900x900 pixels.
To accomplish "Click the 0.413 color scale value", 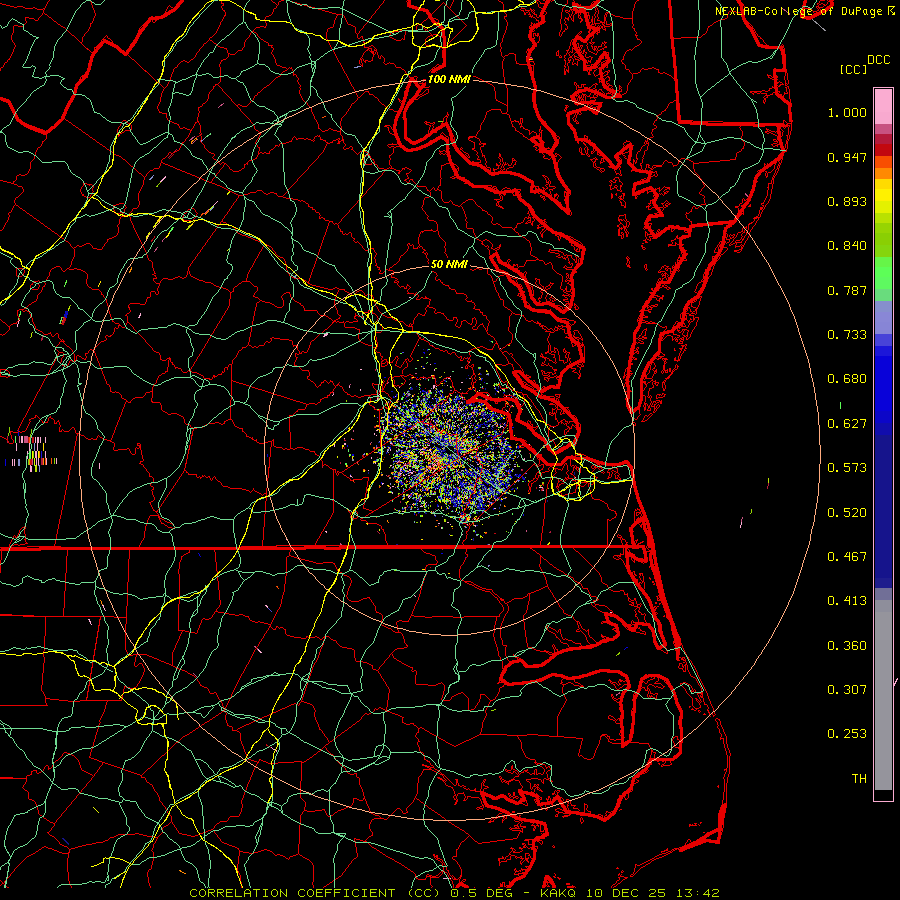I will (x=847, y=601).
